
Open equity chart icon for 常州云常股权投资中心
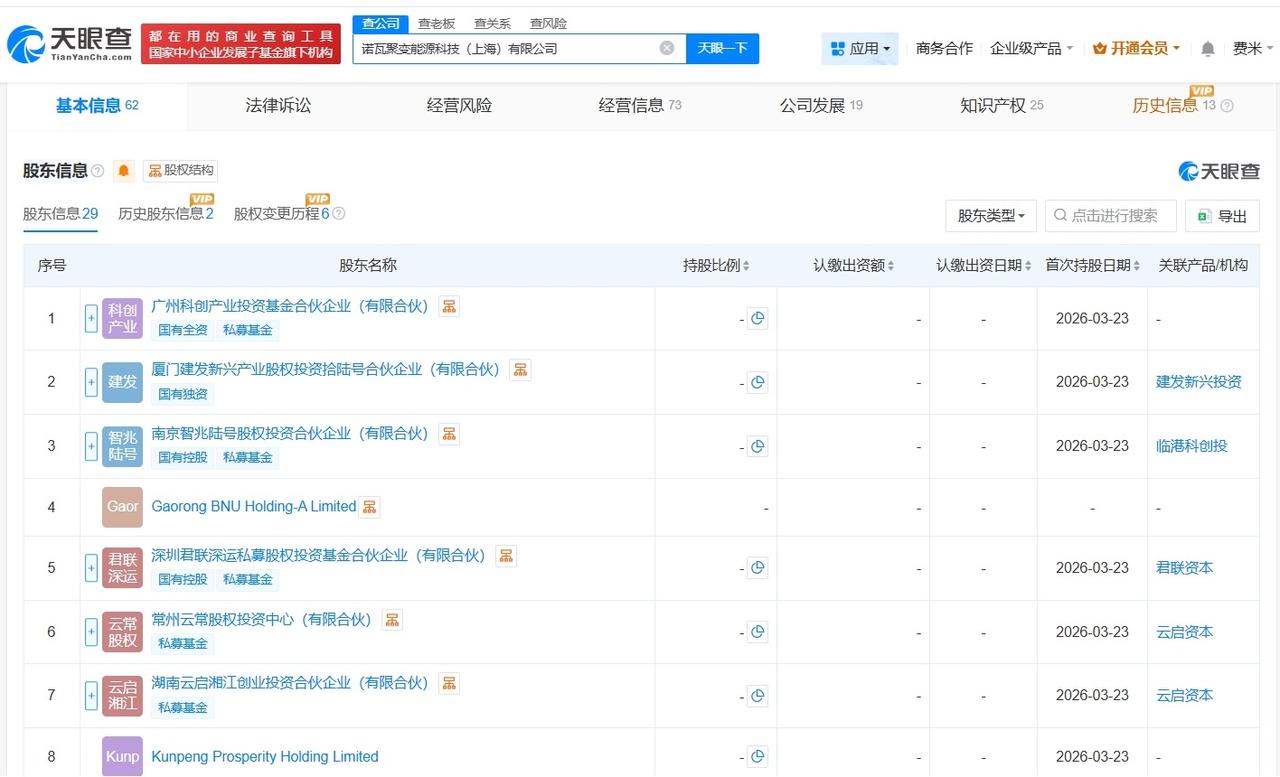(392, 620)
